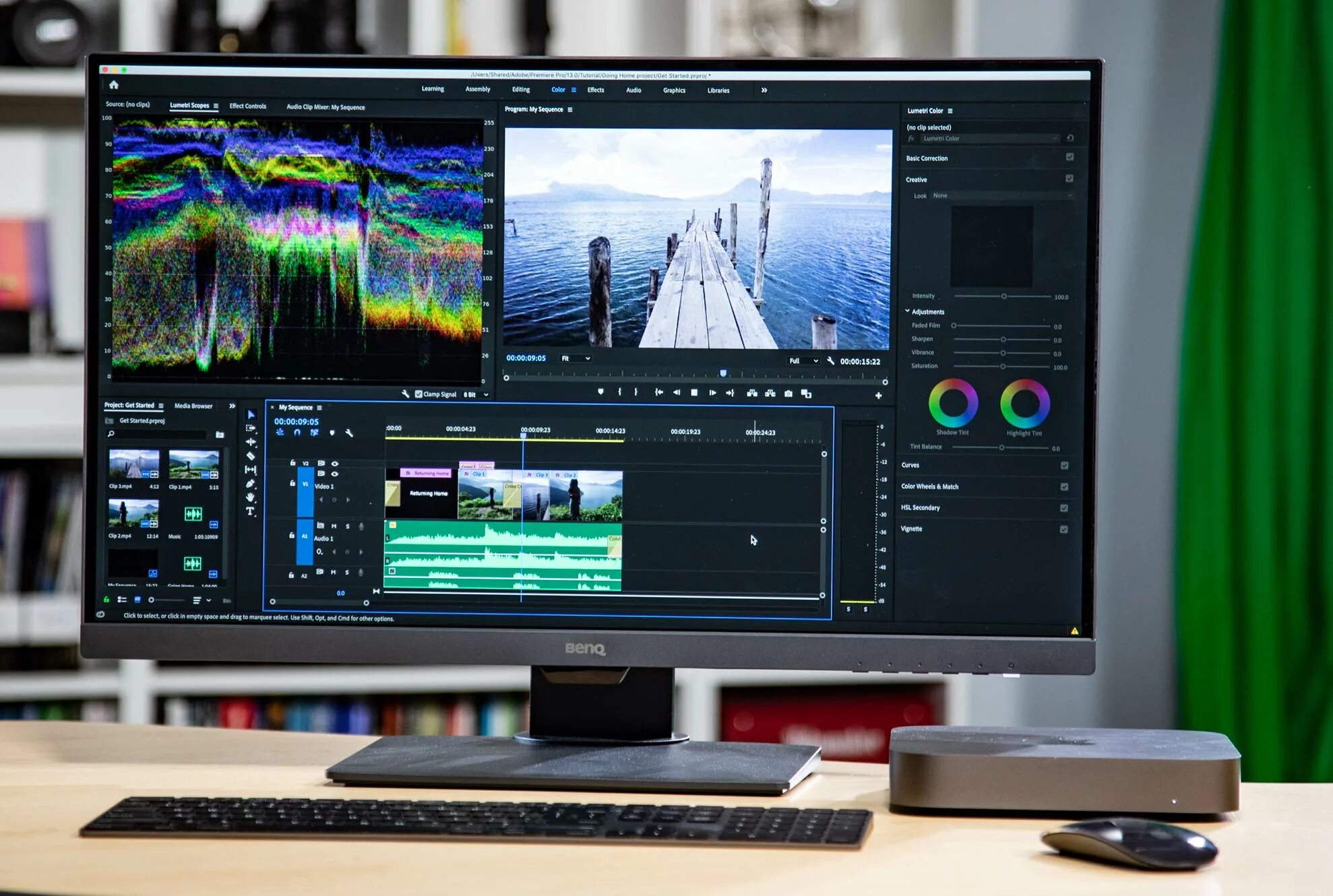Stop playback in the program monitor
Image resolution: width=1333 pixels, height=896 pixels.
tap(694, 393)
